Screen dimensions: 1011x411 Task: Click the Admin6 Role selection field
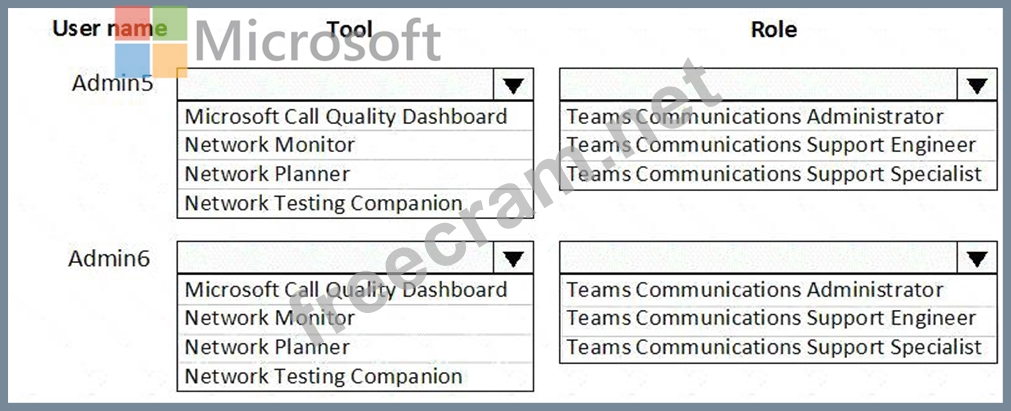[758, 258]
